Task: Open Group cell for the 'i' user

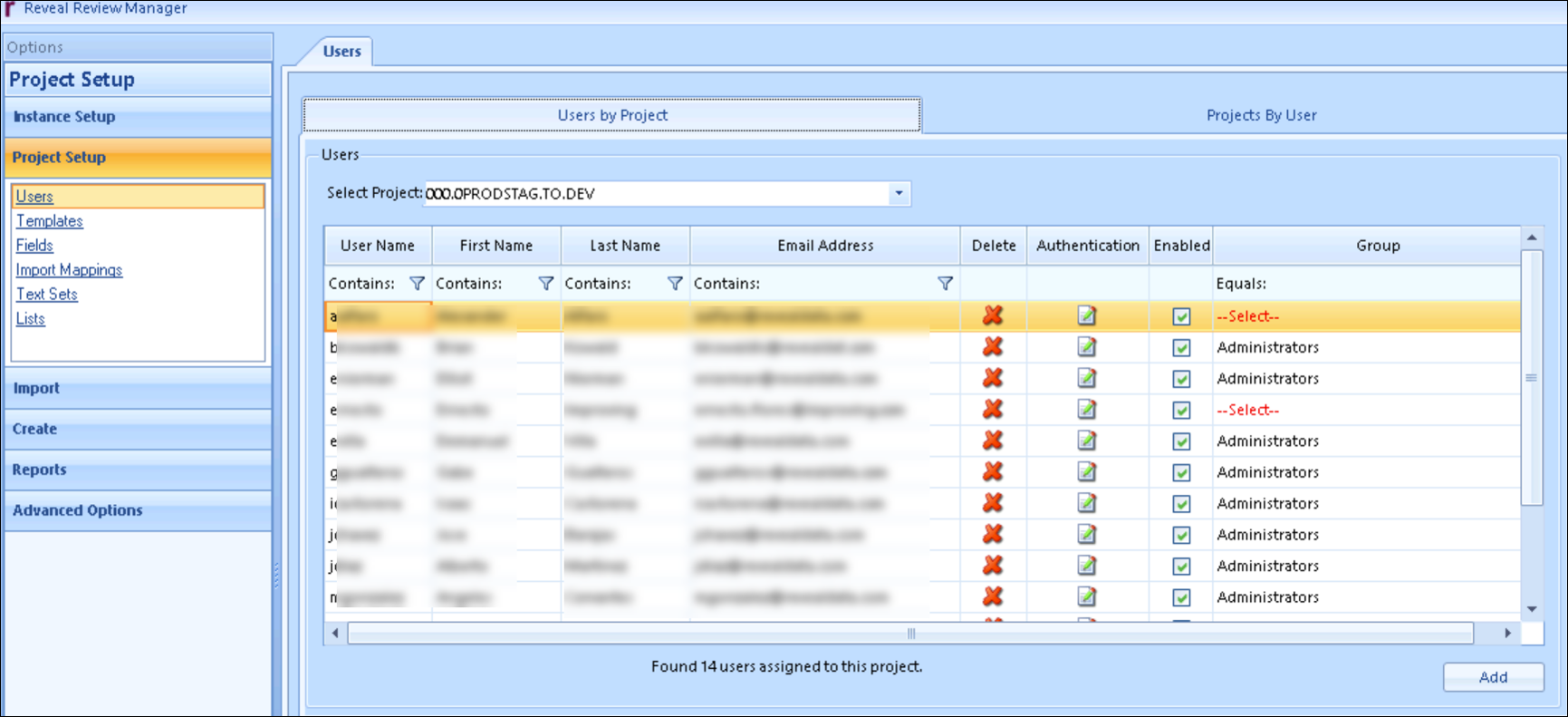Action: 1366,504
